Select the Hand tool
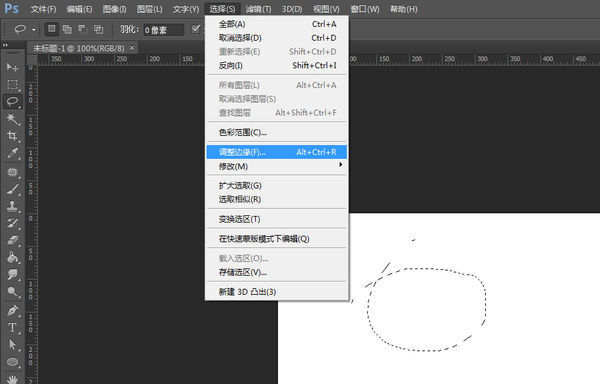The image size is (600, 384). pyautogui.click(x=12, y=379)
